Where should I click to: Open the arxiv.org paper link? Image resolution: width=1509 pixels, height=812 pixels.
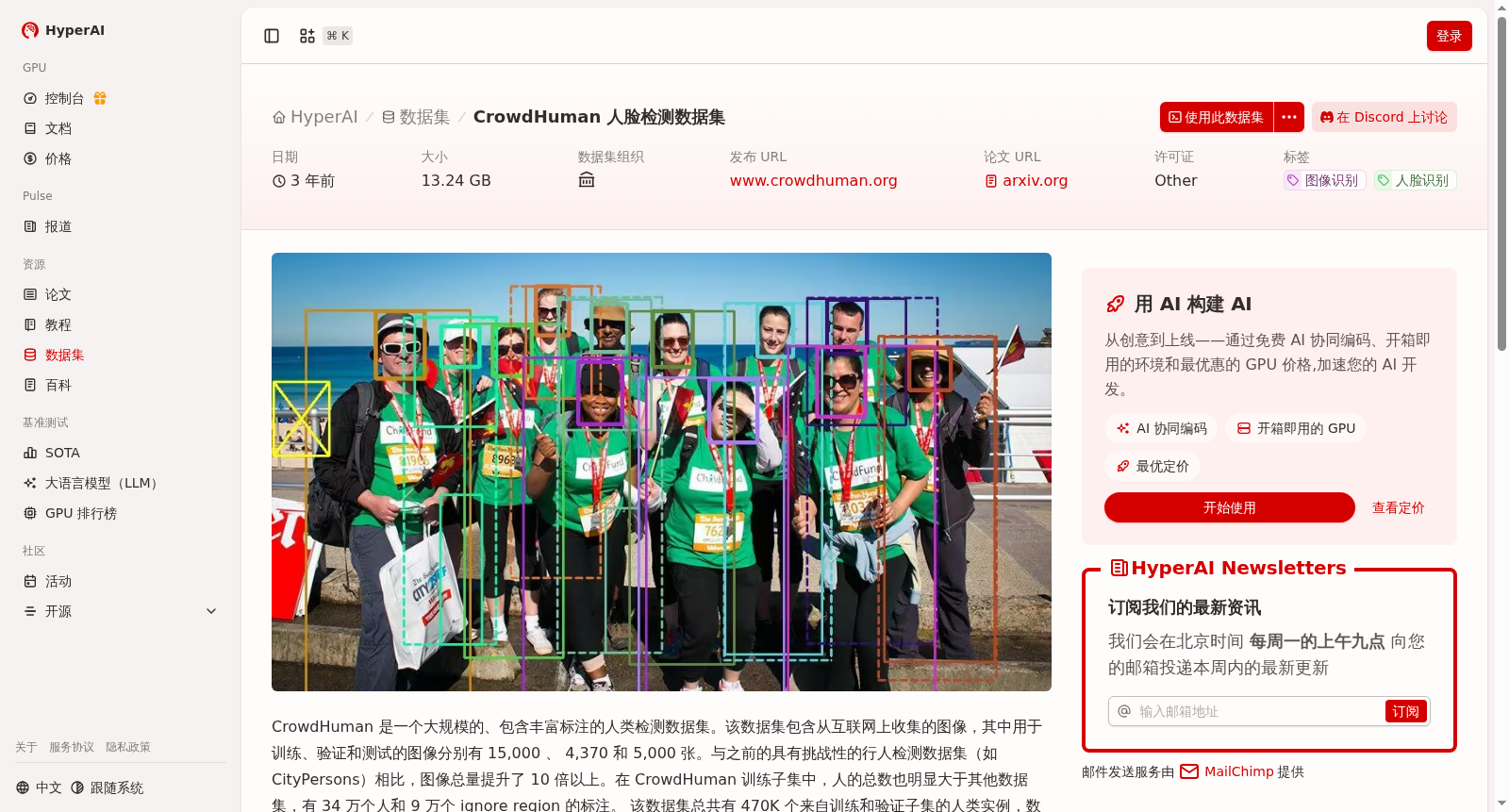[x=1026, y=180]
